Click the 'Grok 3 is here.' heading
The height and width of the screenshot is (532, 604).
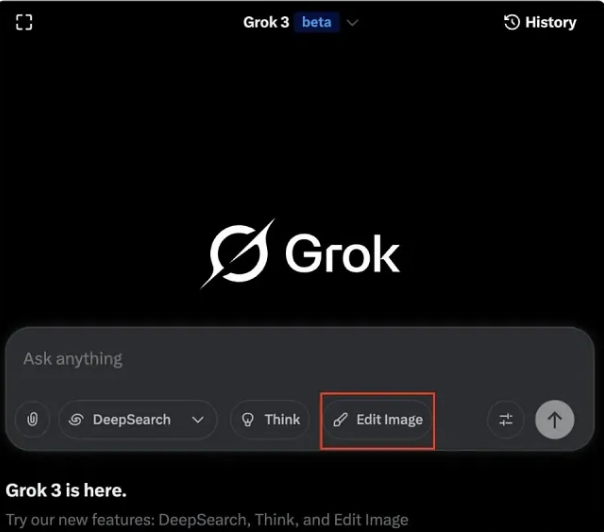click(x=66, y=490)
